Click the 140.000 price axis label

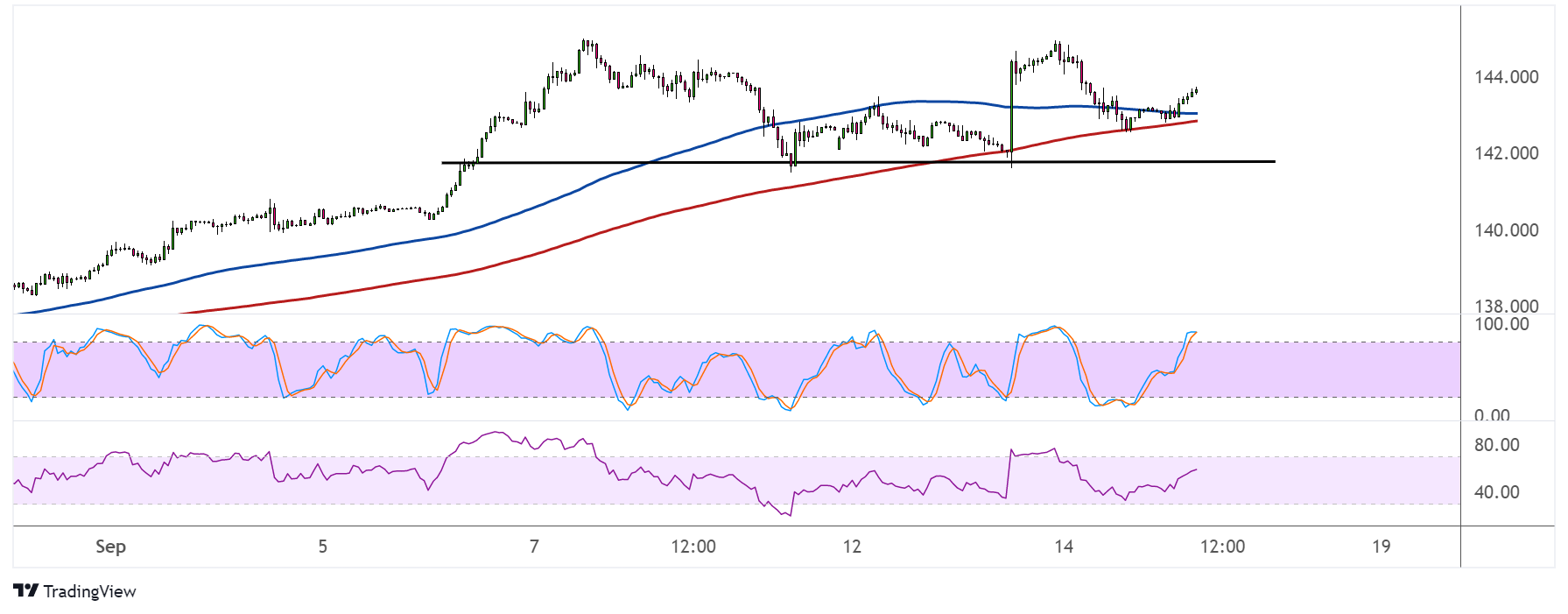click(x=1506, y=230)
